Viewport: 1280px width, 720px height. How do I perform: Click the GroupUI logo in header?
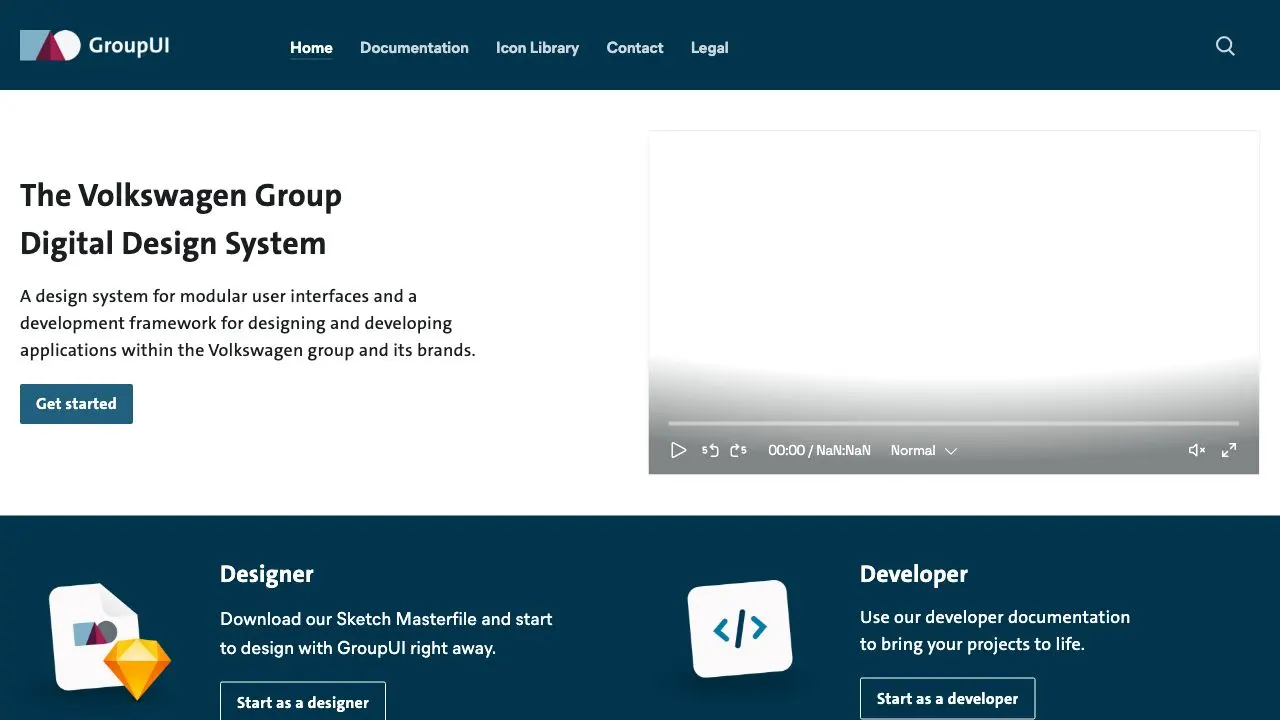(95, 45)
